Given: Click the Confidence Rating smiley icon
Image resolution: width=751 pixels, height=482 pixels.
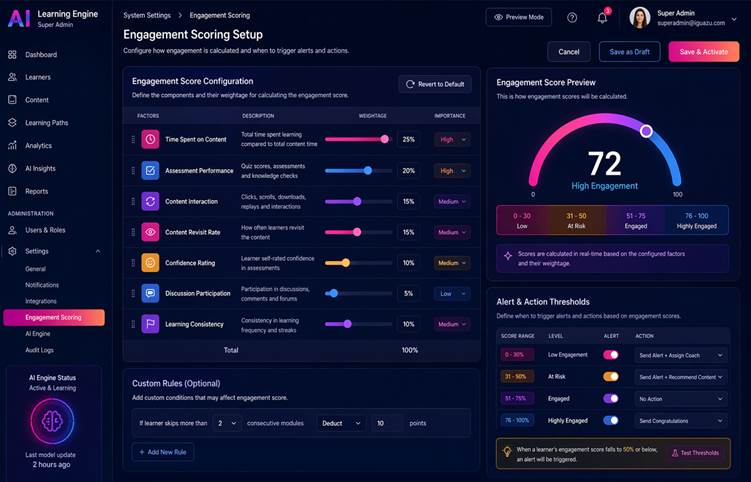Looking at the screenshot, I should [x=150, y=263].
